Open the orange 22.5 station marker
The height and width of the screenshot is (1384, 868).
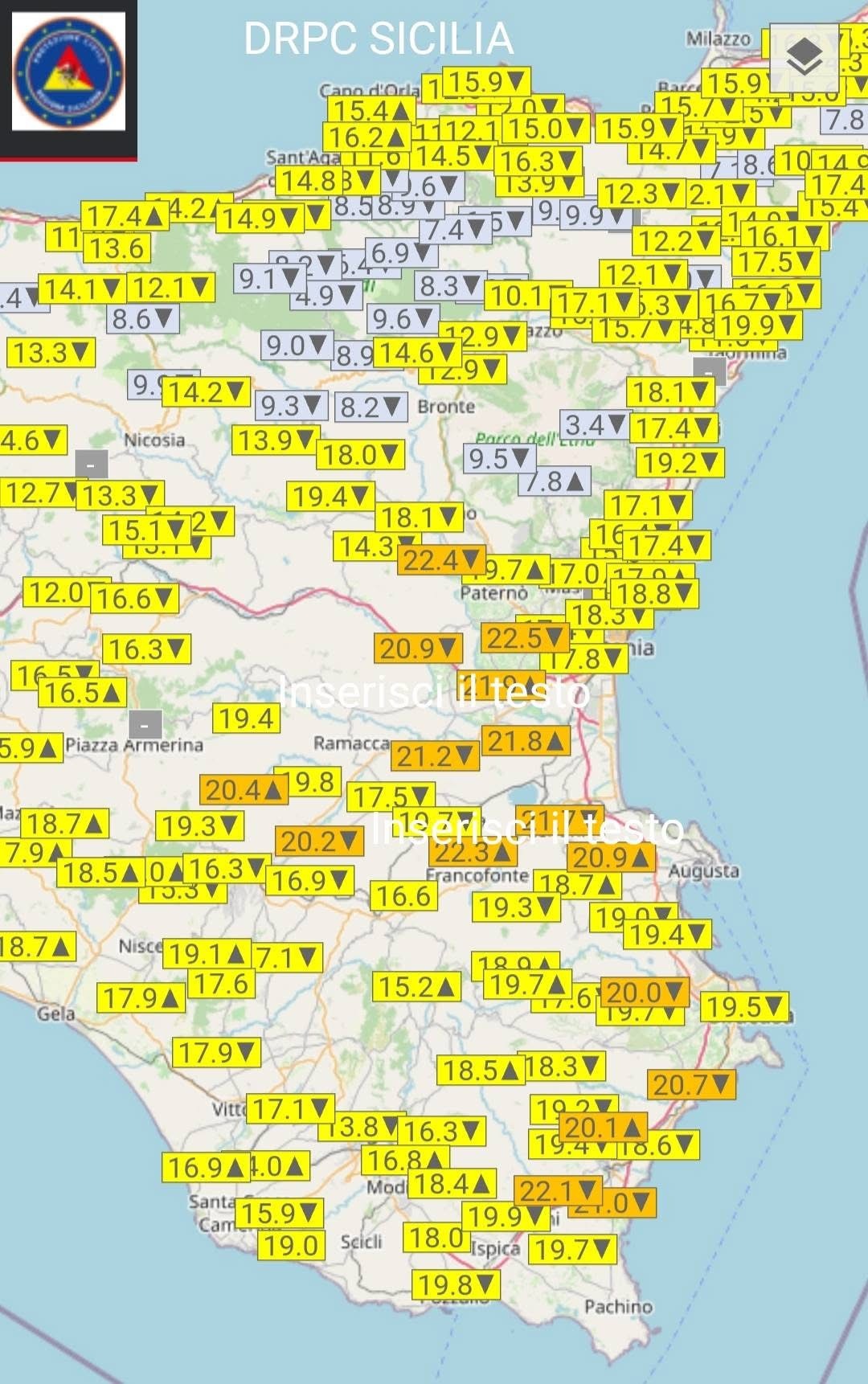[x=525, y=638]
